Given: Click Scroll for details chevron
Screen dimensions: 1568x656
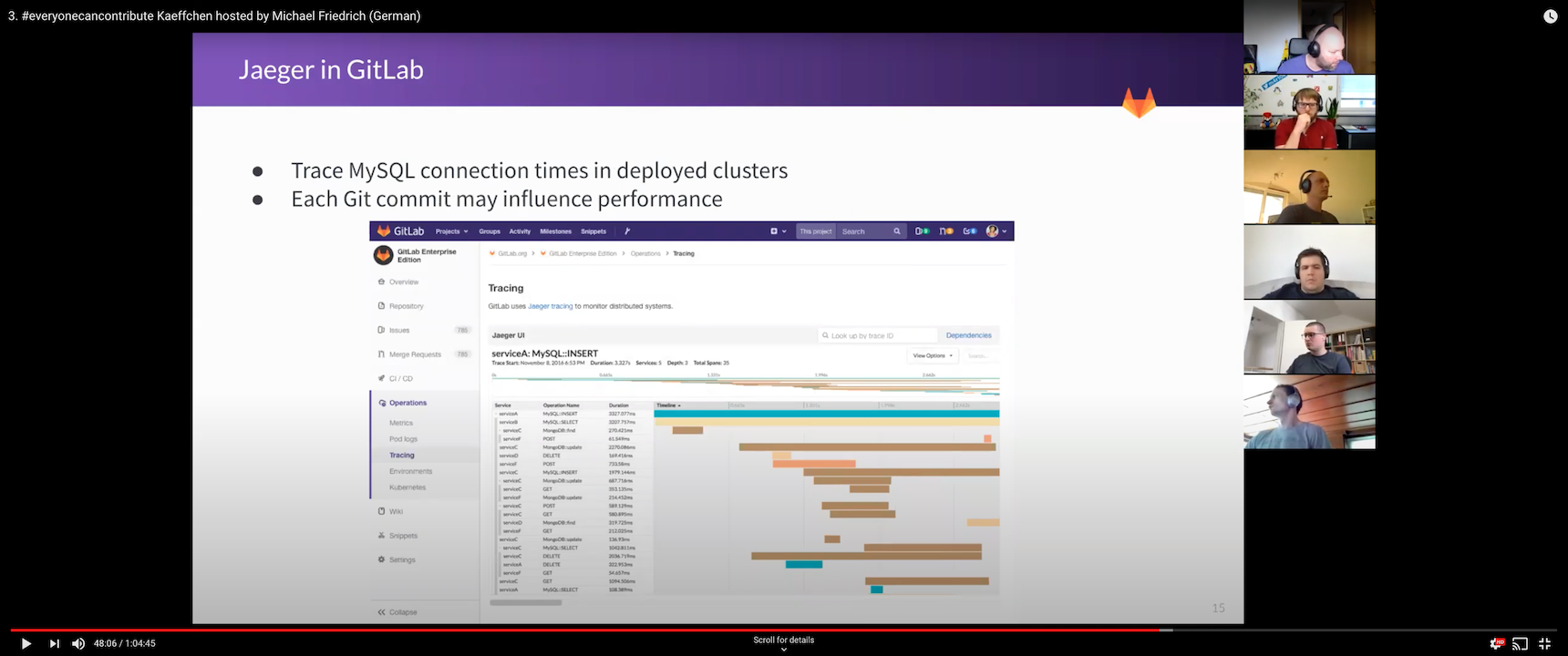Looking at the screenshot, I should [x=783, y=649].
